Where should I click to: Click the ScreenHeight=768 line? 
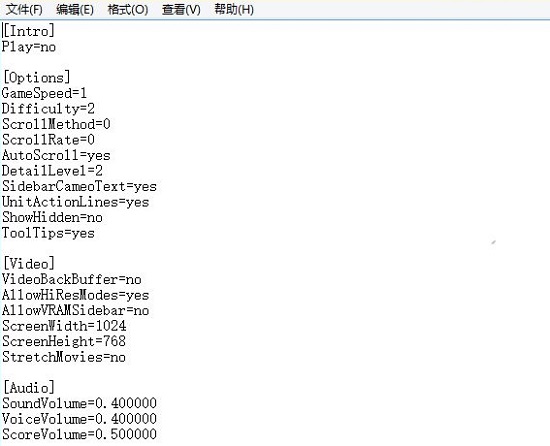coord(64,341)
